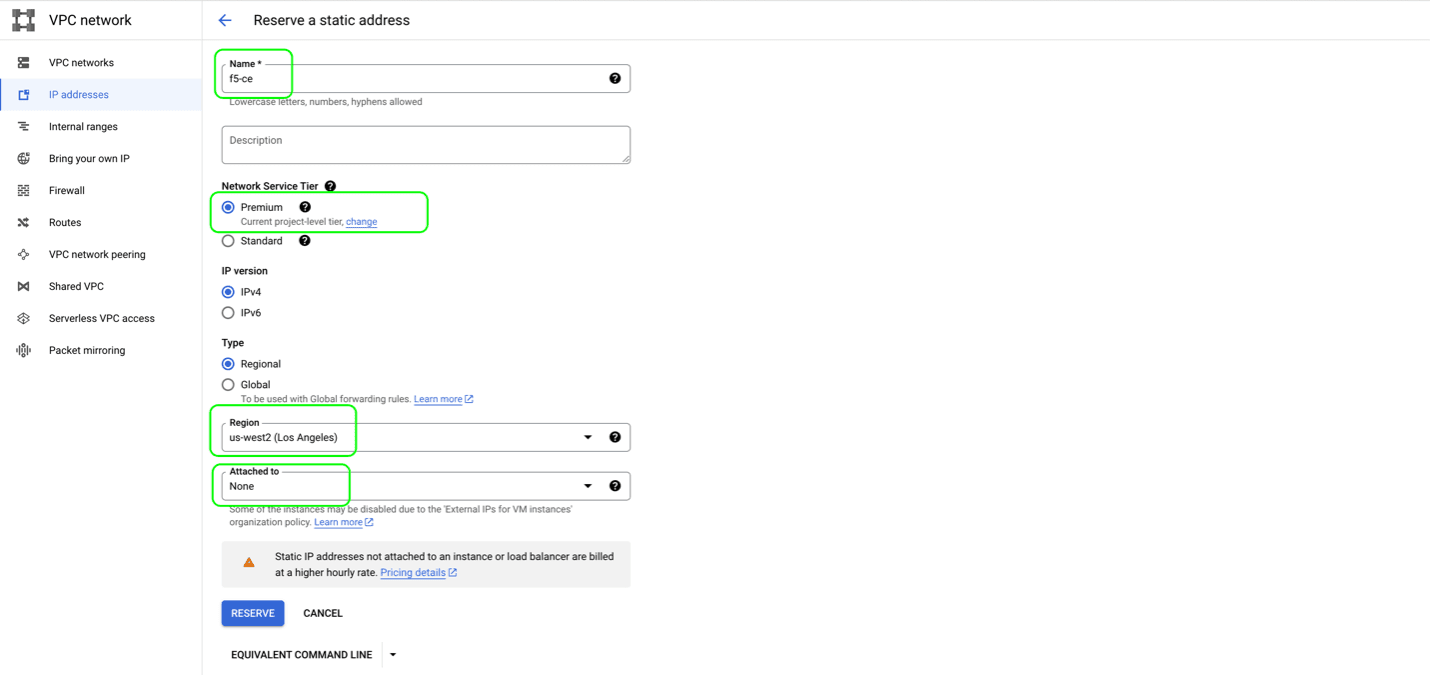Image resolution: width=1430 pixels, height=678 pixels.
Task: Click the Bring your own IP globe icon
Action: pyautogui.click(x=23, y=159)
